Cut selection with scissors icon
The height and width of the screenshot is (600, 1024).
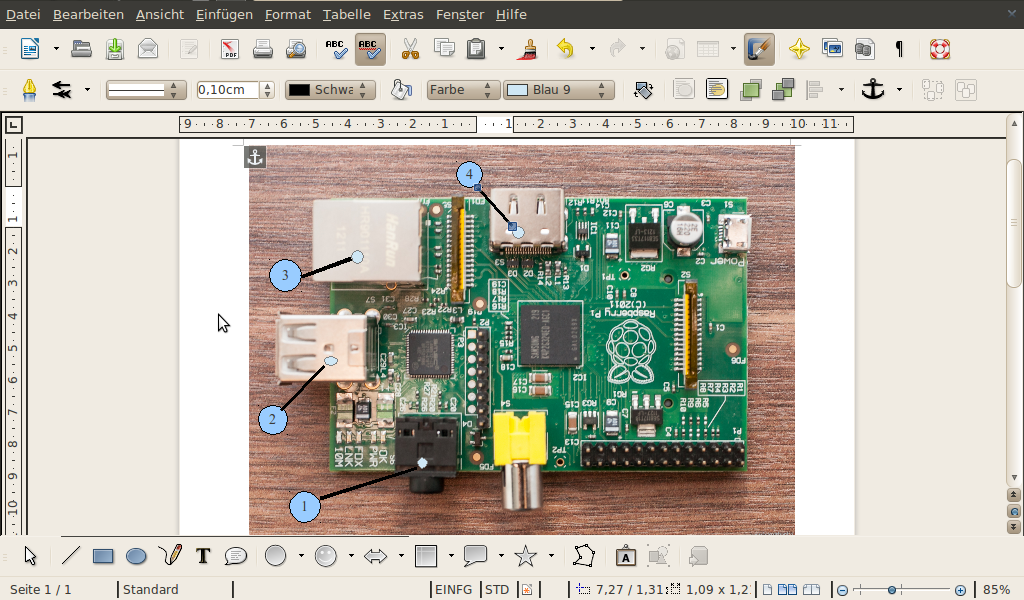410,49
